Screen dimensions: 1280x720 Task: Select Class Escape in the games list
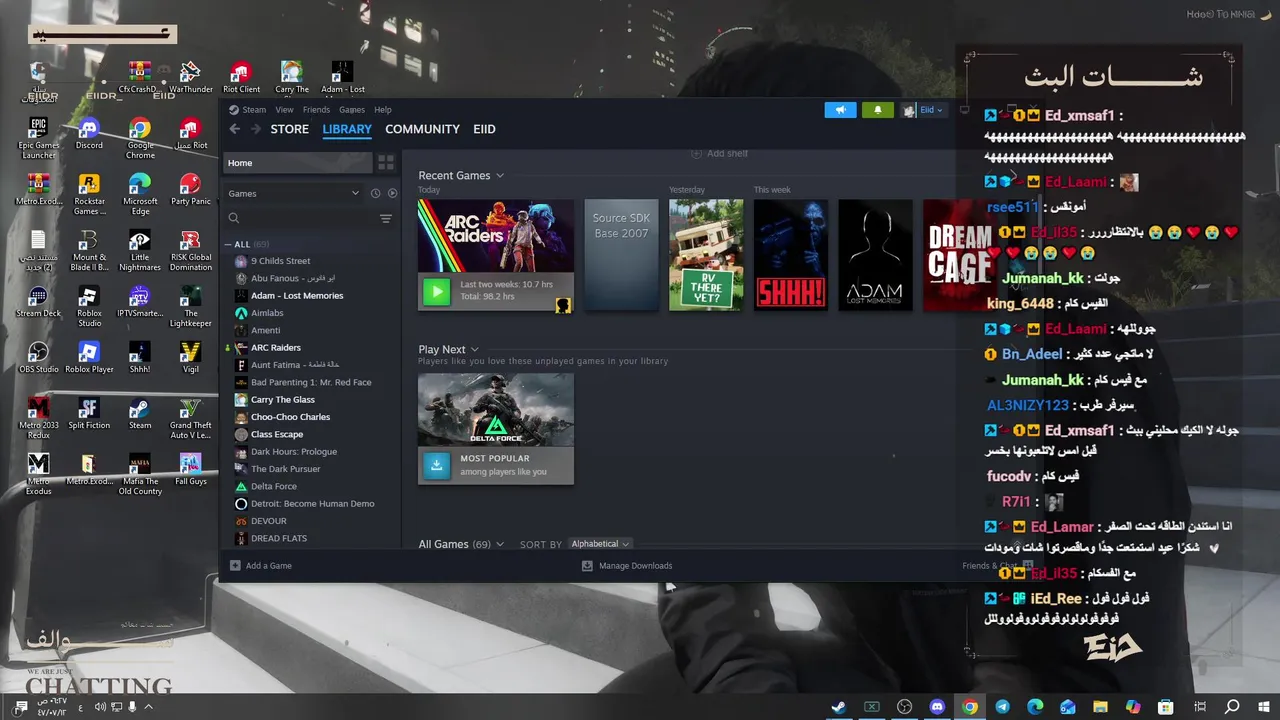click(x=277, y=434)
